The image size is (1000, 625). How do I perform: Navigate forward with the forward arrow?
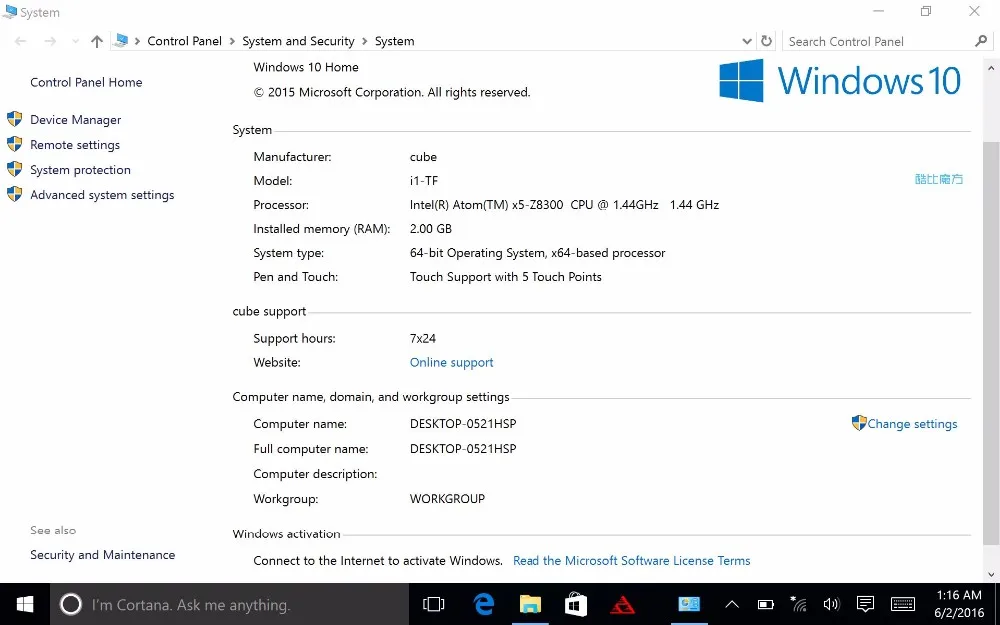tap(50, 41)
